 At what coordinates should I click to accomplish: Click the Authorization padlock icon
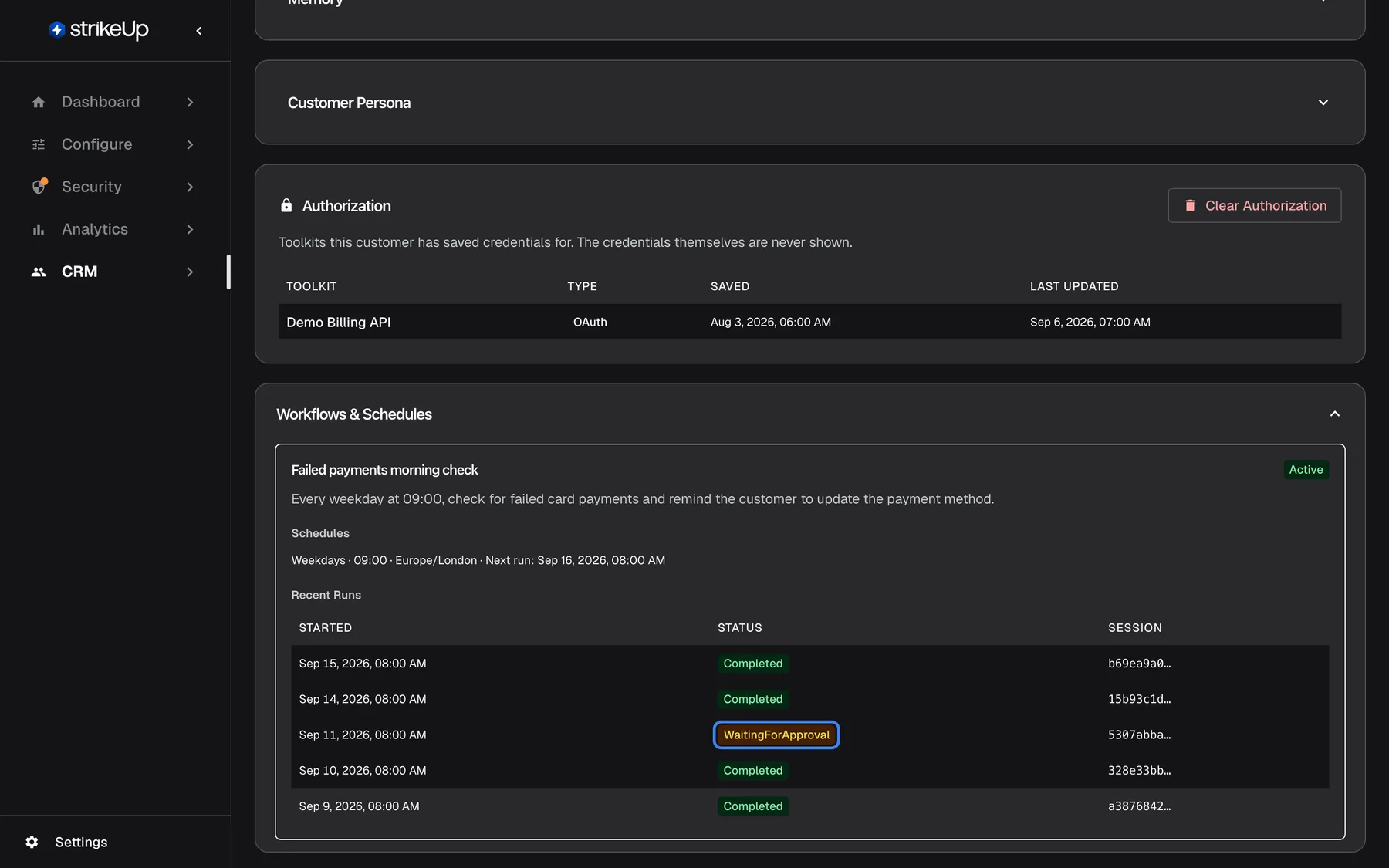tap(286, 205)
